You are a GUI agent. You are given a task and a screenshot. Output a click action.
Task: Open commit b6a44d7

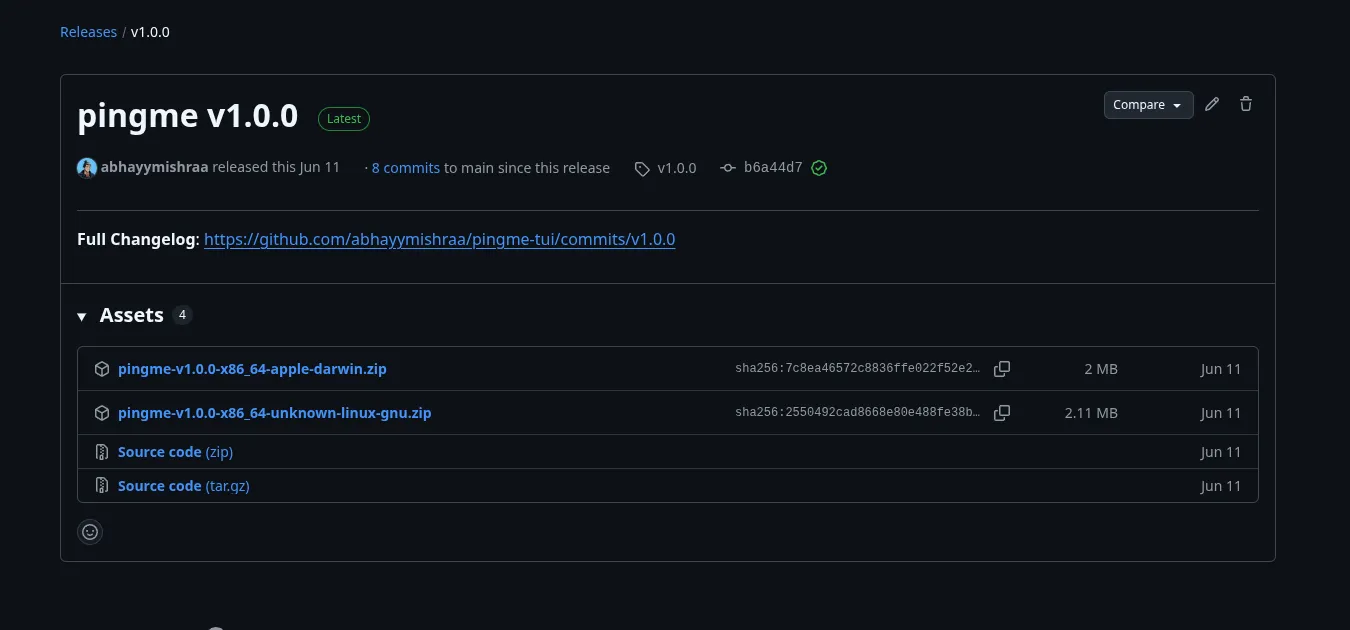point(773,168)
